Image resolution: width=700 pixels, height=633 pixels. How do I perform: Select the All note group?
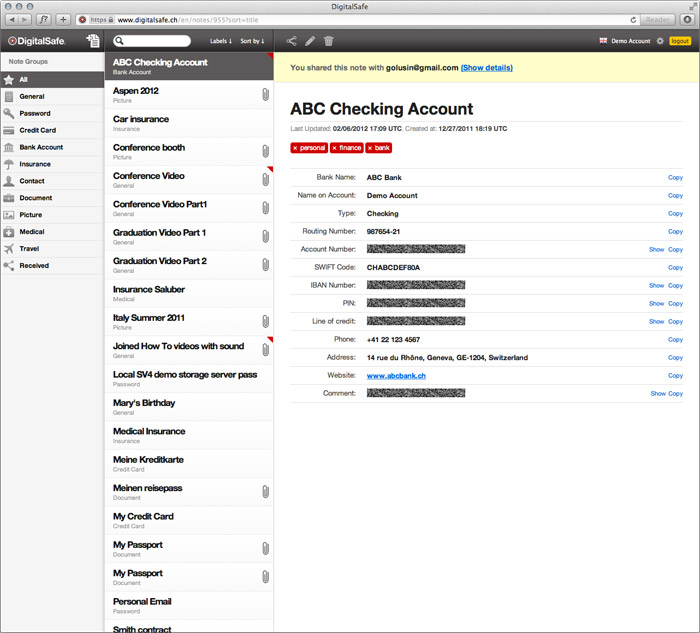coord(52,79)
